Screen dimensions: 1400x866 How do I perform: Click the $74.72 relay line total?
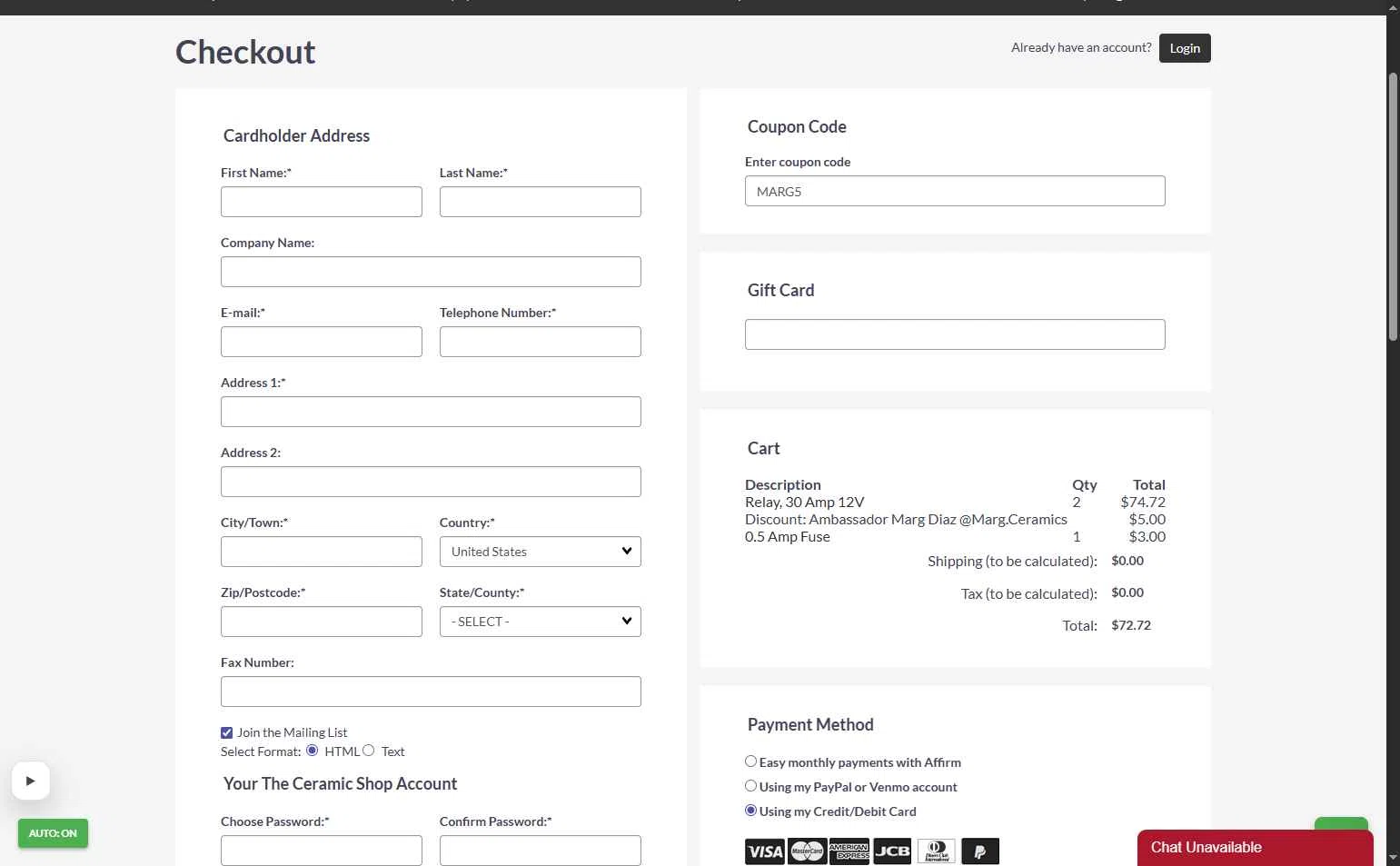[x=1143, y=502]
